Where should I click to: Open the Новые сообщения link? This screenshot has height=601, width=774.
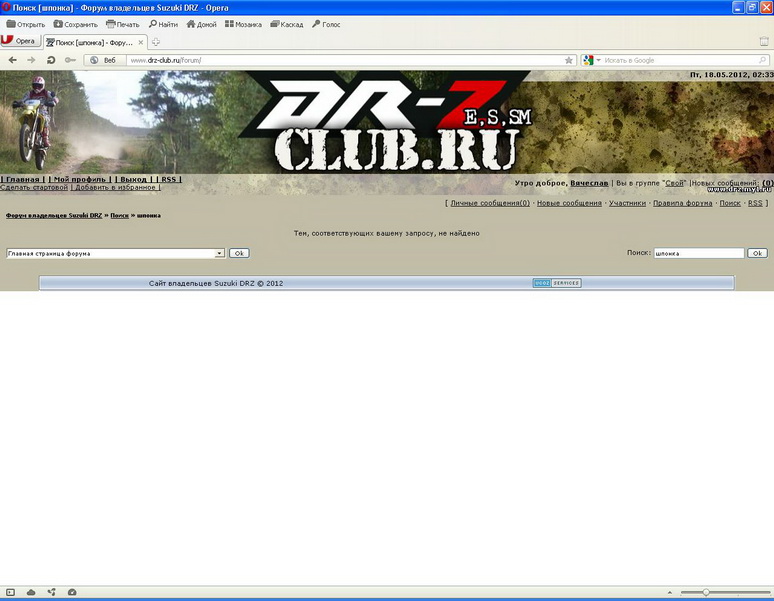coord(569,203)
